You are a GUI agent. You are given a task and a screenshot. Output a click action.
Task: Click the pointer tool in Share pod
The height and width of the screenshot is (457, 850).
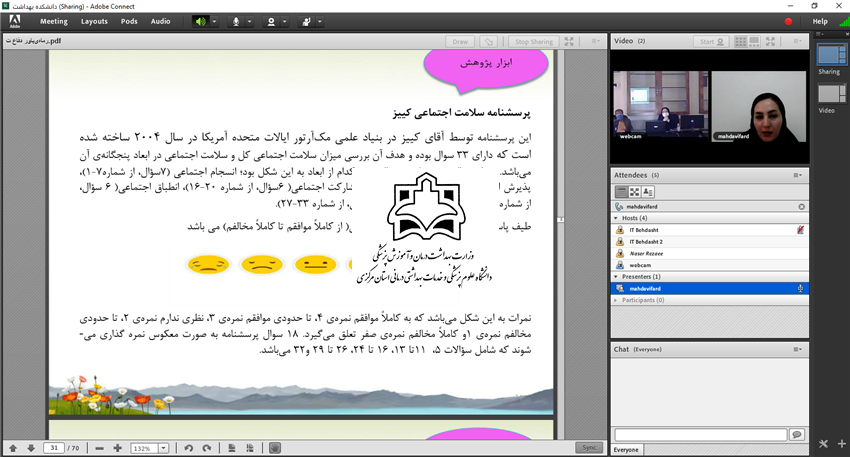488,41
